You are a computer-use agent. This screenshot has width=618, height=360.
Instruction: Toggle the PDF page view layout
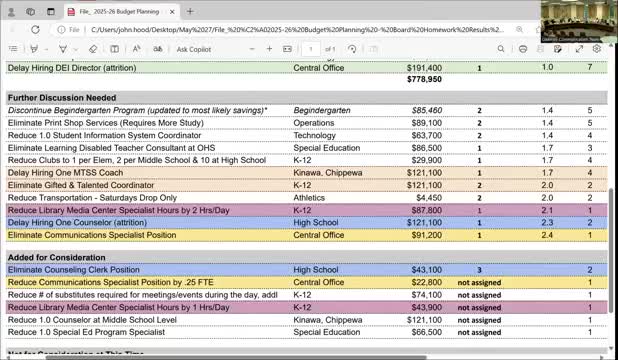(x=114, y=49)
